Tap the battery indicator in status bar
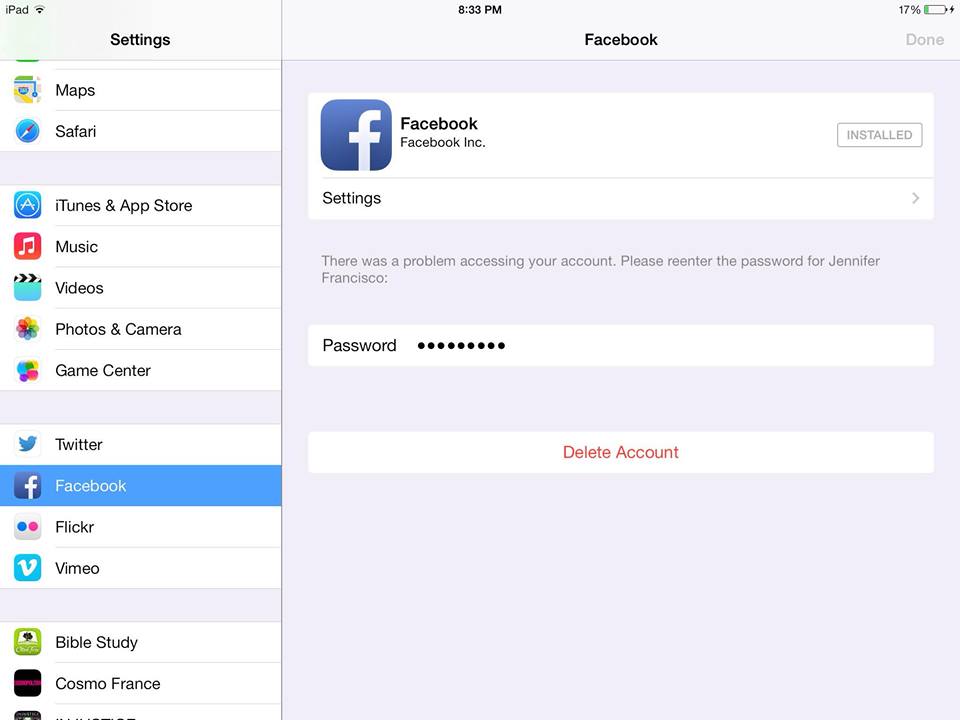Viewport: 960px width, 720px height. tap(939, 10)
